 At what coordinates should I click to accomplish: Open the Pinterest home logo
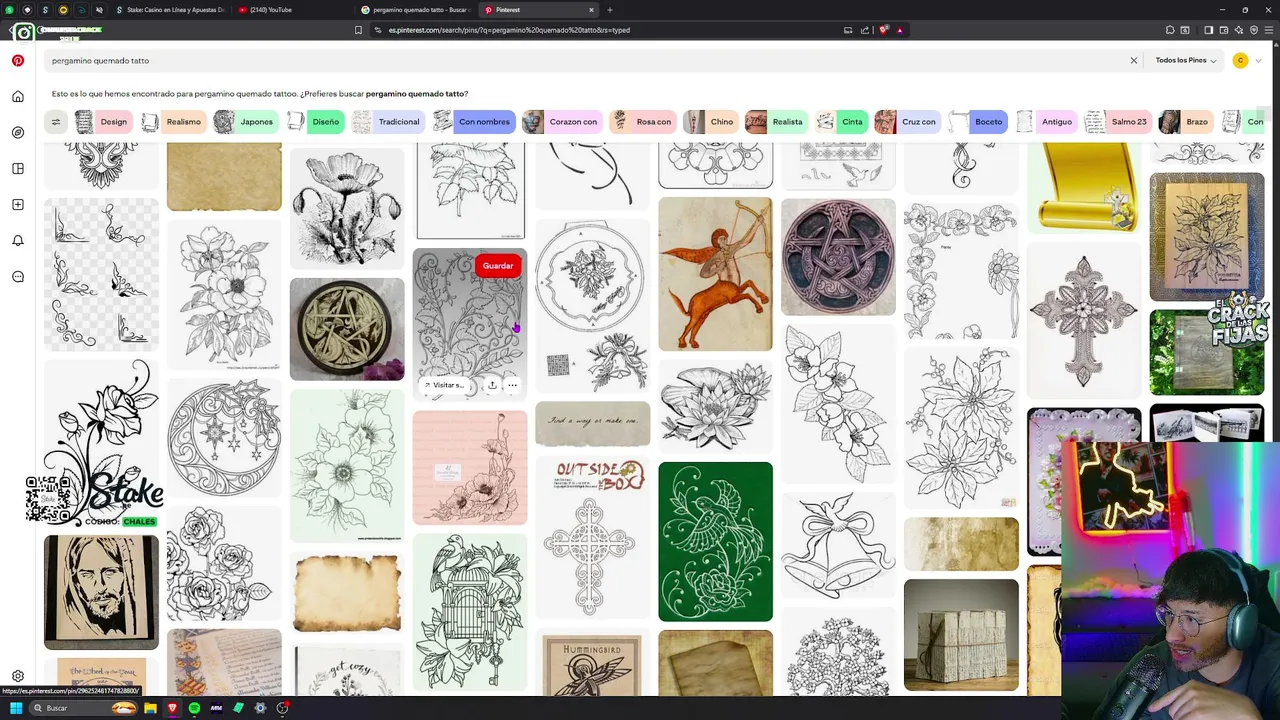(x=18, y=60)
